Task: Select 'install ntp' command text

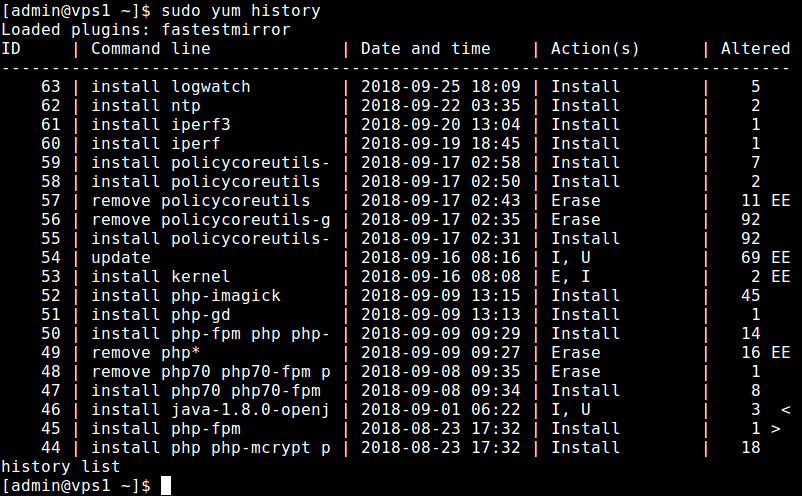Action: (x=146, y=105)
